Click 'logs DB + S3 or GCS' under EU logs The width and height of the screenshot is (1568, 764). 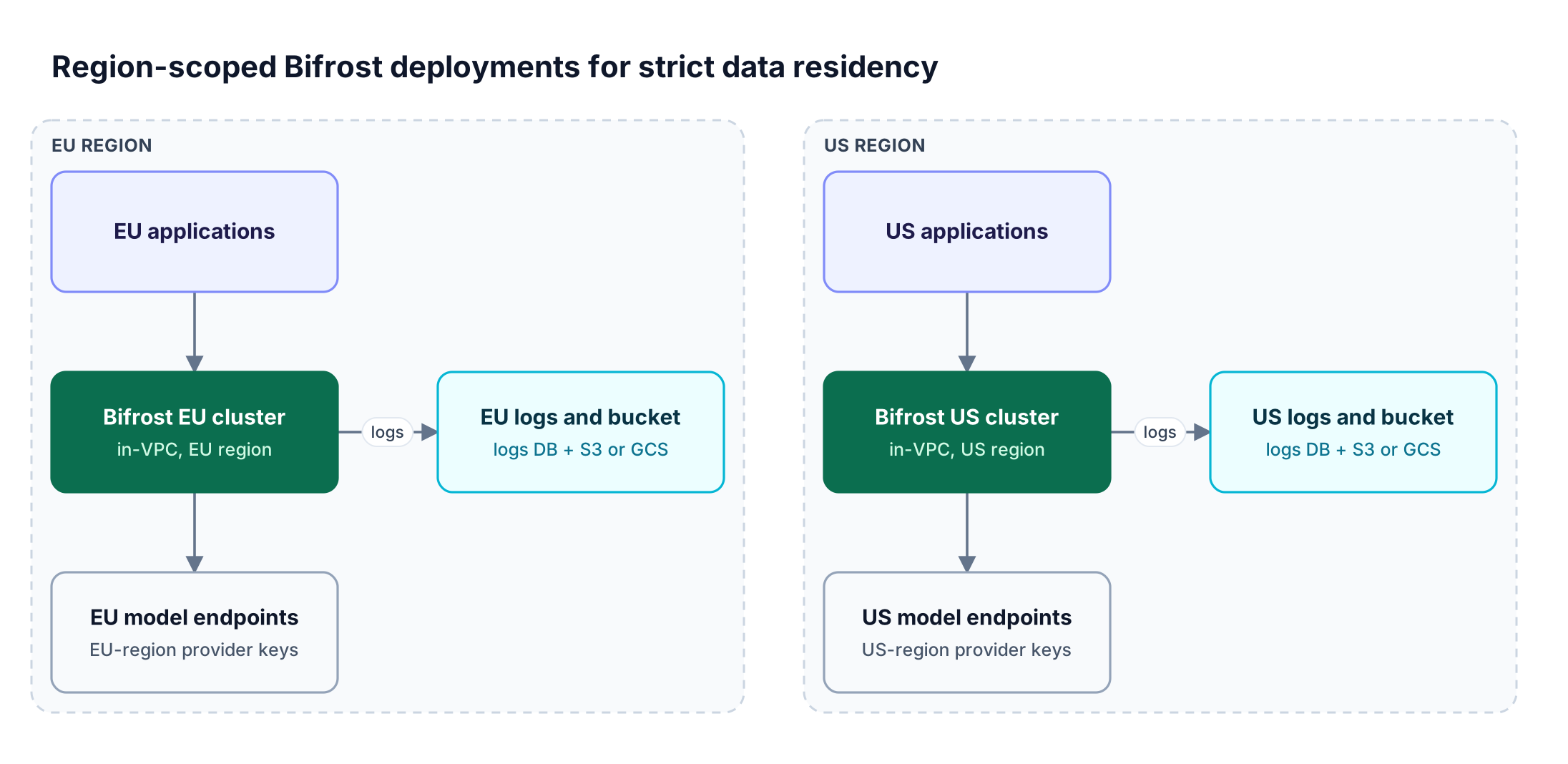pyautogui.click(x=581, y=450)
